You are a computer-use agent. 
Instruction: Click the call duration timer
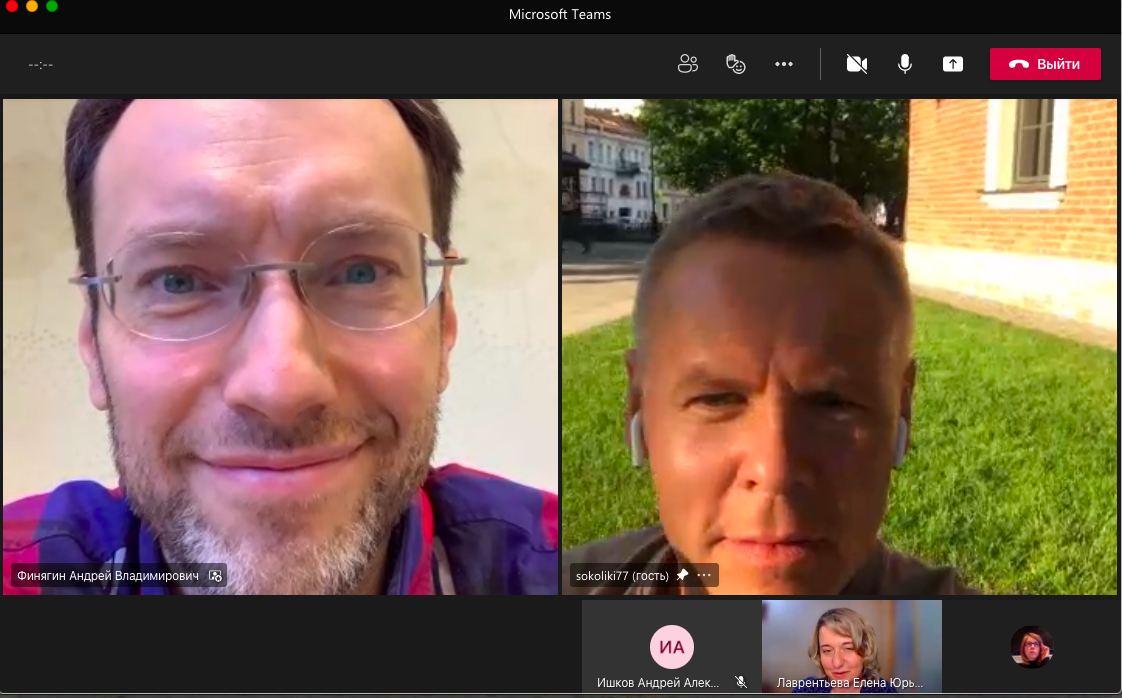click(x=41, y=65)
